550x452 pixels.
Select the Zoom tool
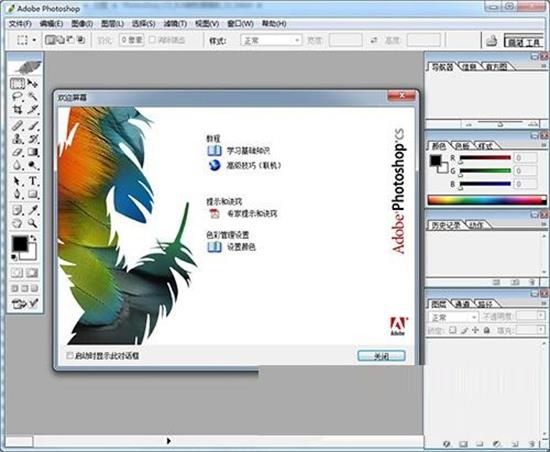(33, 223)
